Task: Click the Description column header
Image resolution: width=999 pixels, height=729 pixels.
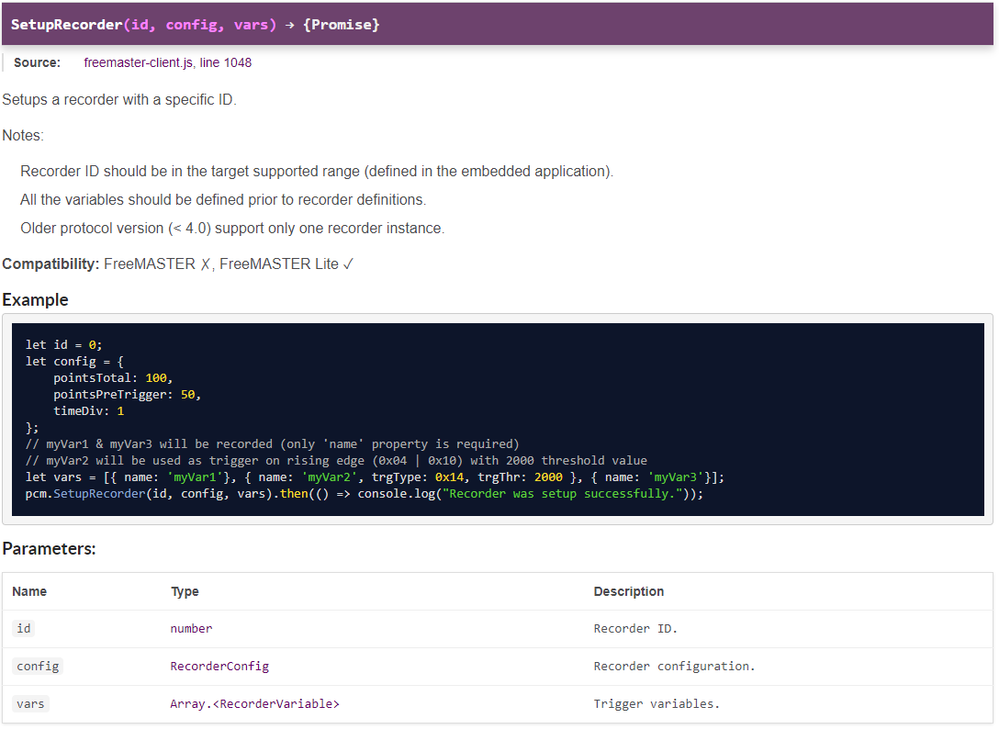Action: 628,591
